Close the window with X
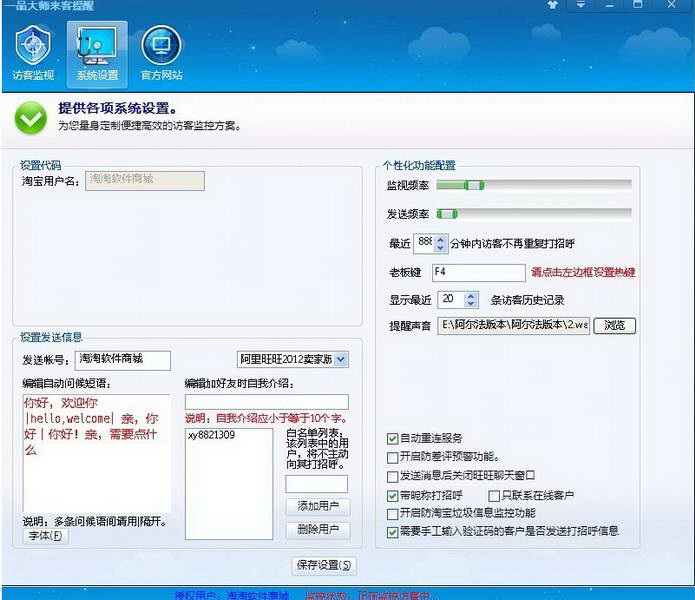The width and height of the screenshot is (695, 600). point(672,5)
